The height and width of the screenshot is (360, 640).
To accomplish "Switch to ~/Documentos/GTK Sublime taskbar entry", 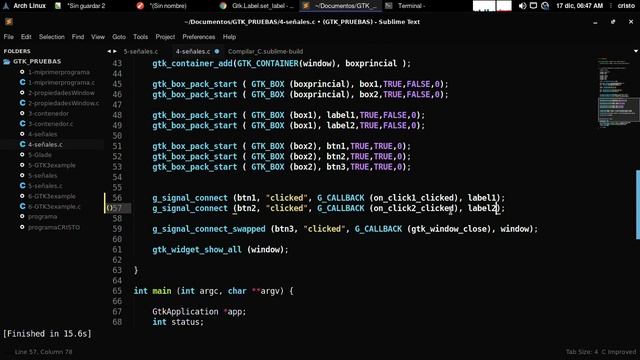I will (x=340, y=6).
